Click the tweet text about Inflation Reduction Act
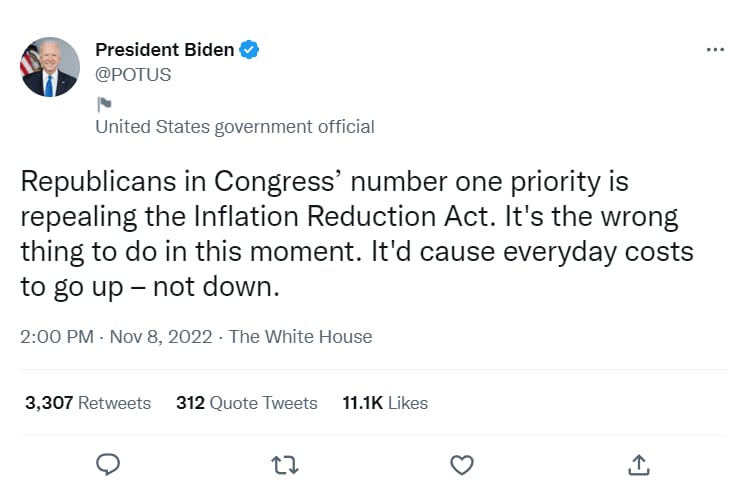 click(x=357, y=234)
